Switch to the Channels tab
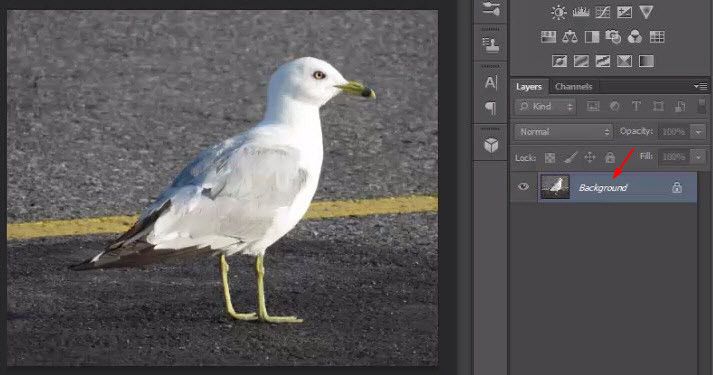This screenshot has height=375, width=713. (573, 86)
